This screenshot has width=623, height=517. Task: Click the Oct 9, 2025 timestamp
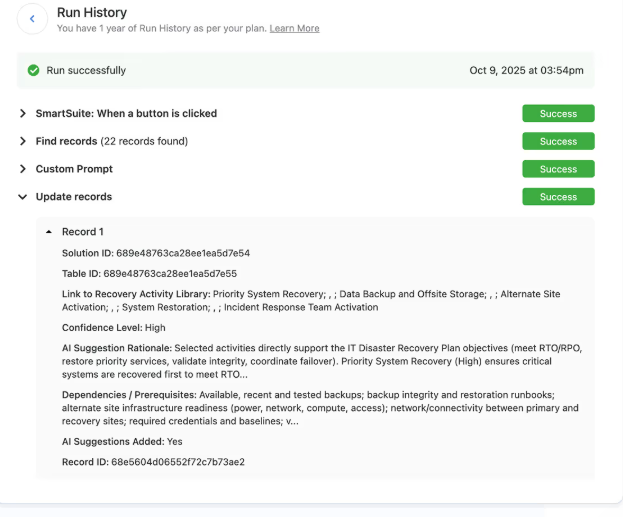(526, 70)
